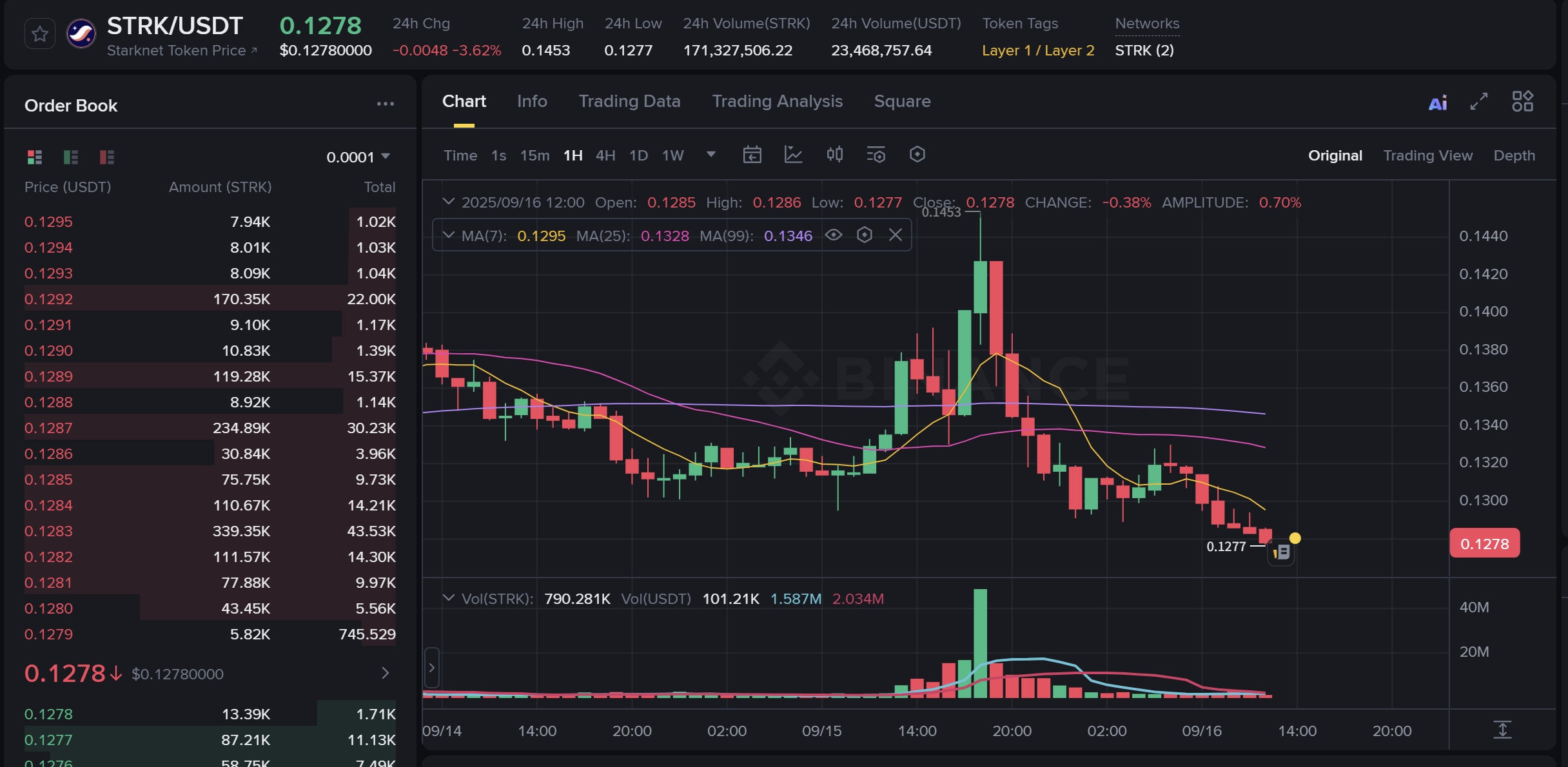Open the Trading Analysis tab
The image size is (1568, 767).
[x=777, y=101]
